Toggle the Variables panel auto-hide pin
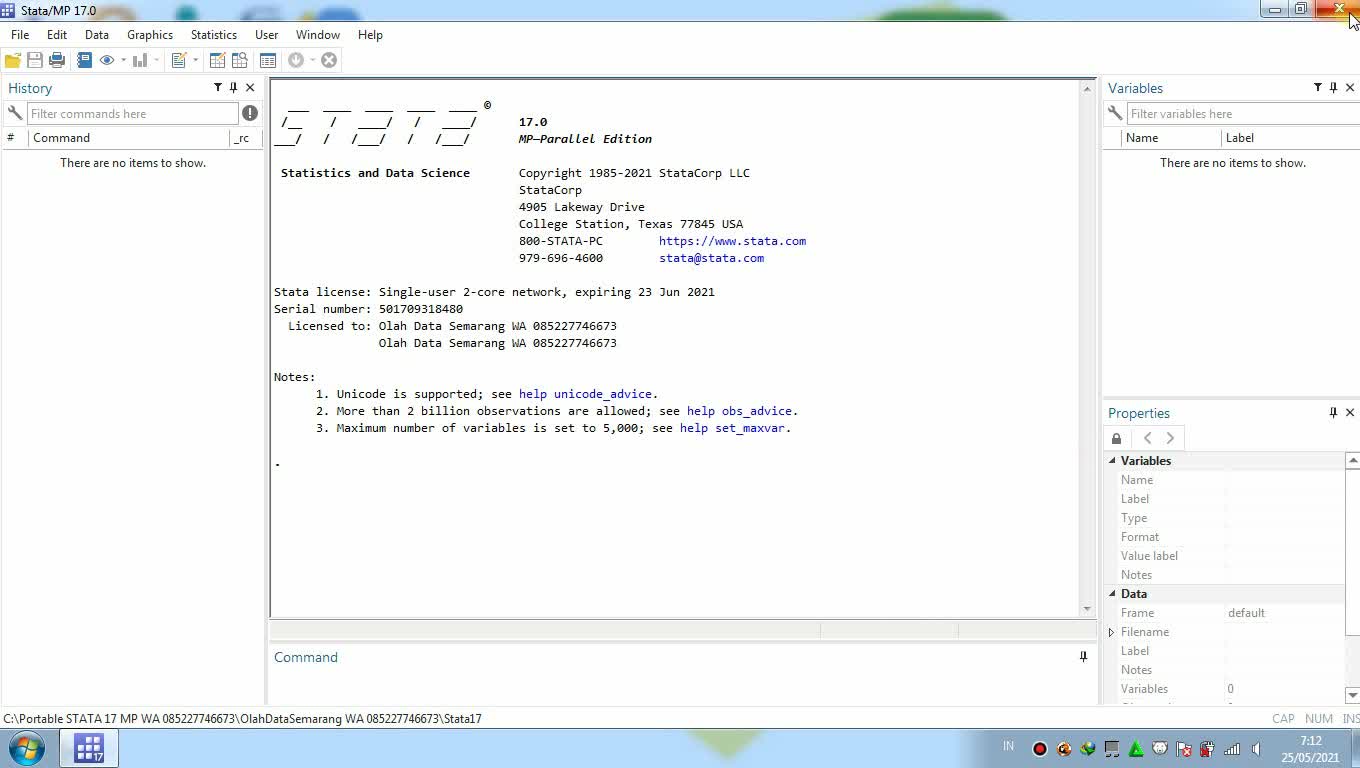This screenshot has height=768, width=1360. coord(1334,88)
